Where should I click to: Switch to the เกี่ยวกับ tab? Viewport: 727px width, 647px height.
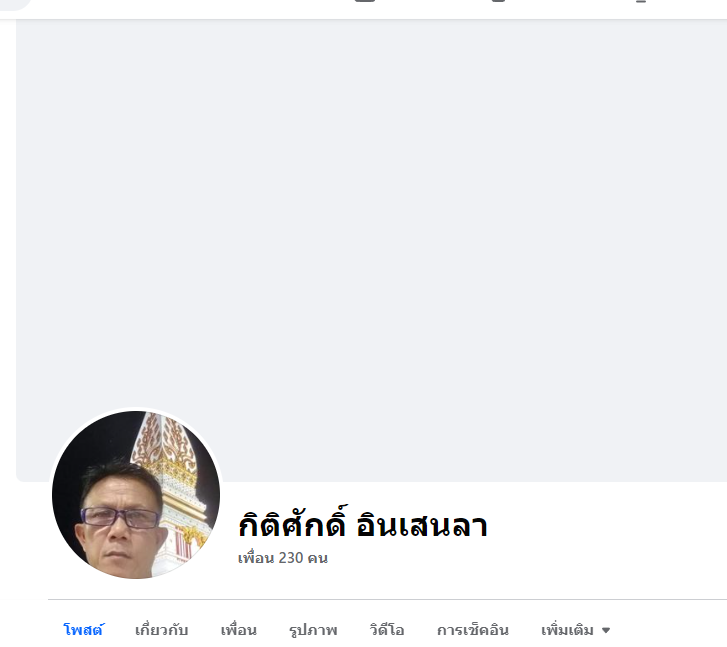point(161,630)
